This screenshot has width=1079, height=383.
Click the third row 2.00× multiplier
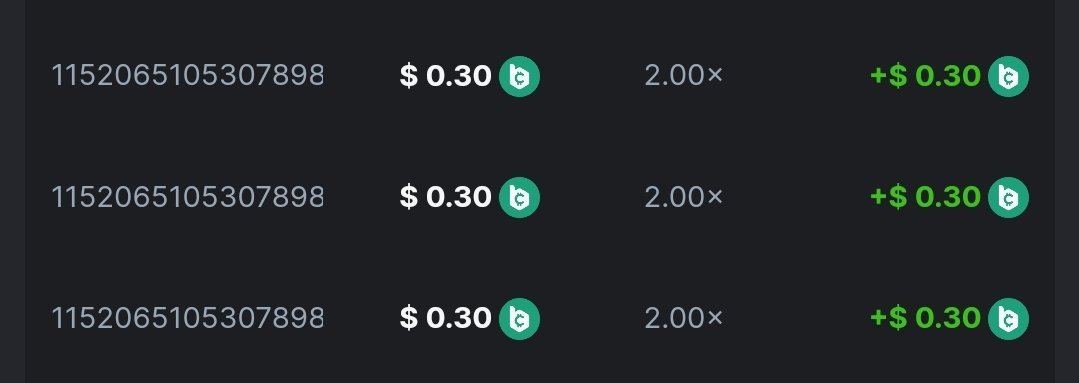click(x=684, y=318)
